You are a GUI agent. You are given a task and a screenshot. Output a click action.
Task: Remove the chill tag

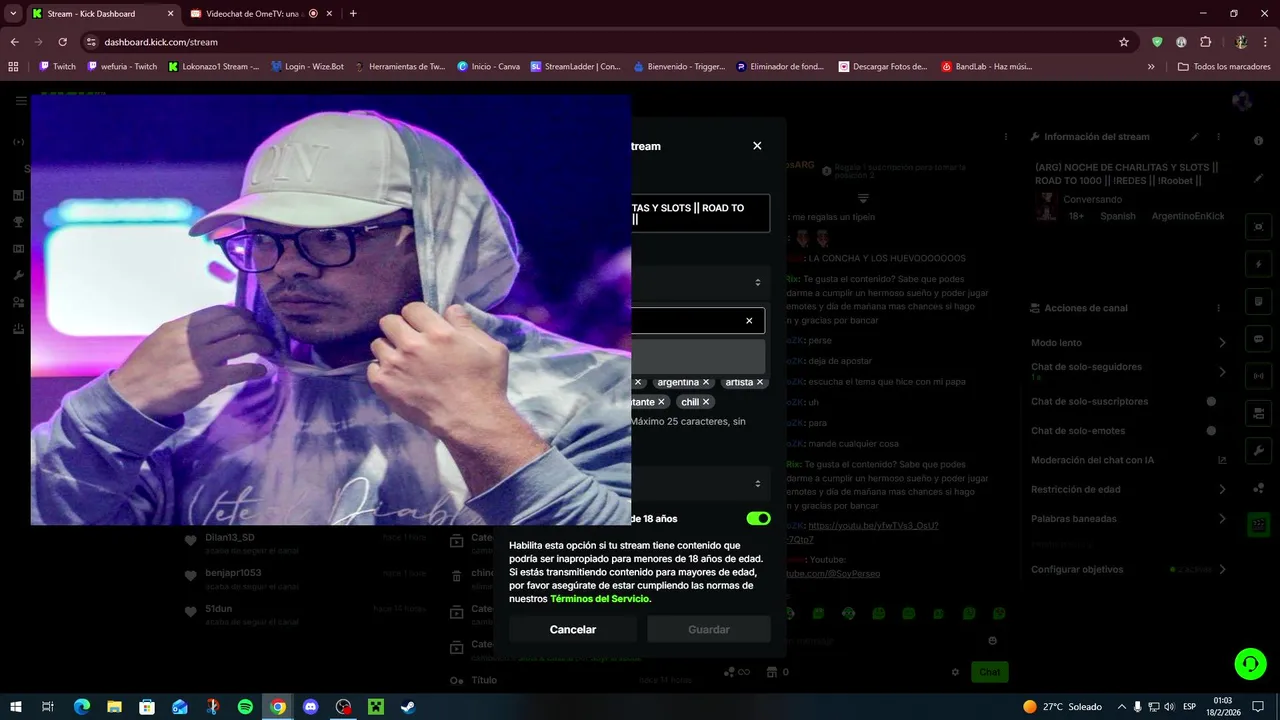pyautogui.click(x=706, y=402)
